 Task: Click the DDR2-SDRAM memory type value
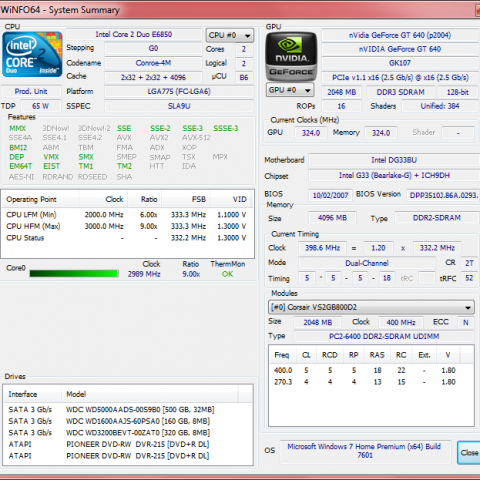pos(437,218)
